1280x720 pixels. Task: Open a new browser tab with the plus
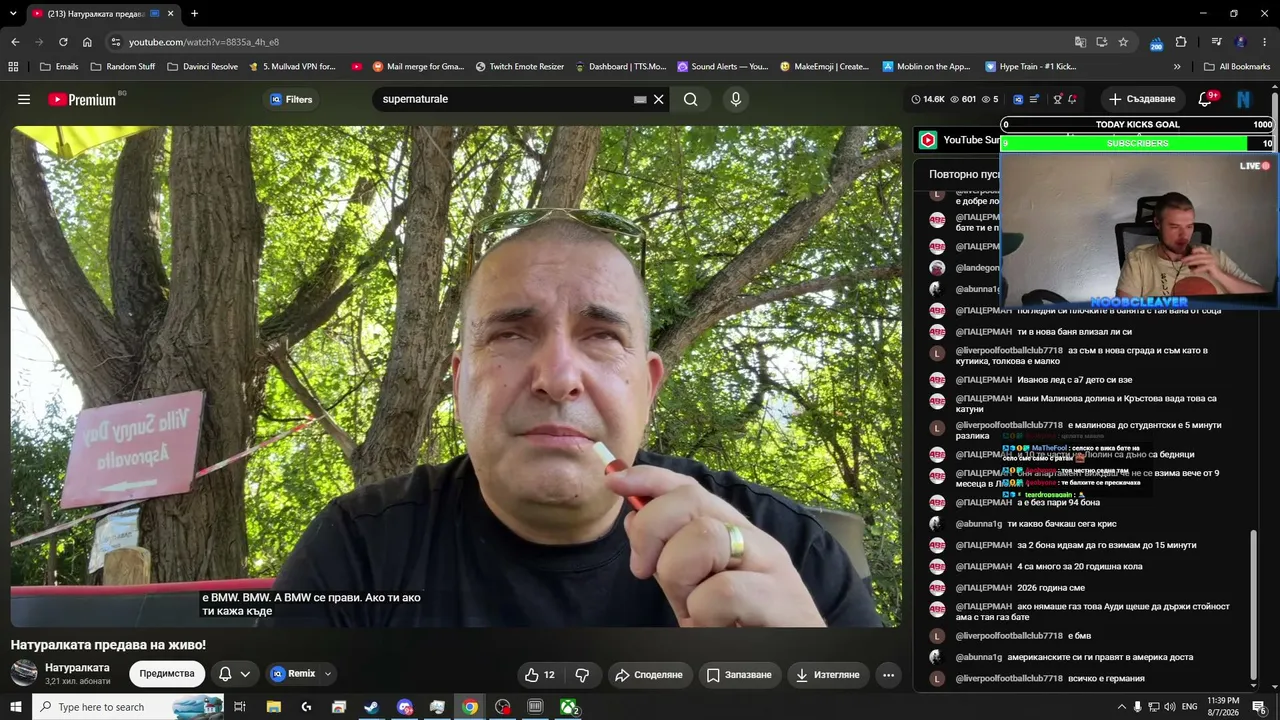click(x=194, y=14)
